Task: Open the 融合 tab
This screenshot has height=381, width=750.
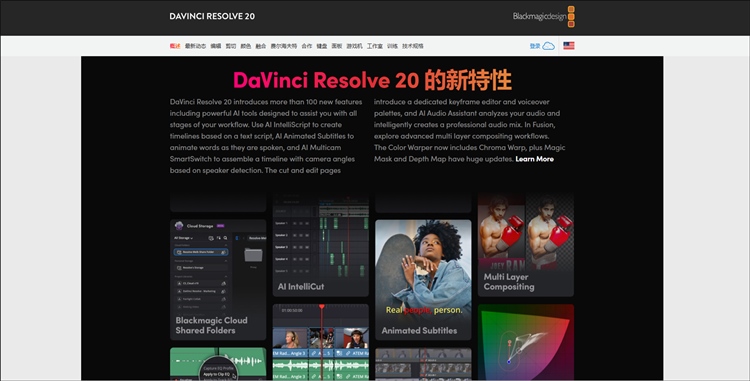Action: click(260, 46)
